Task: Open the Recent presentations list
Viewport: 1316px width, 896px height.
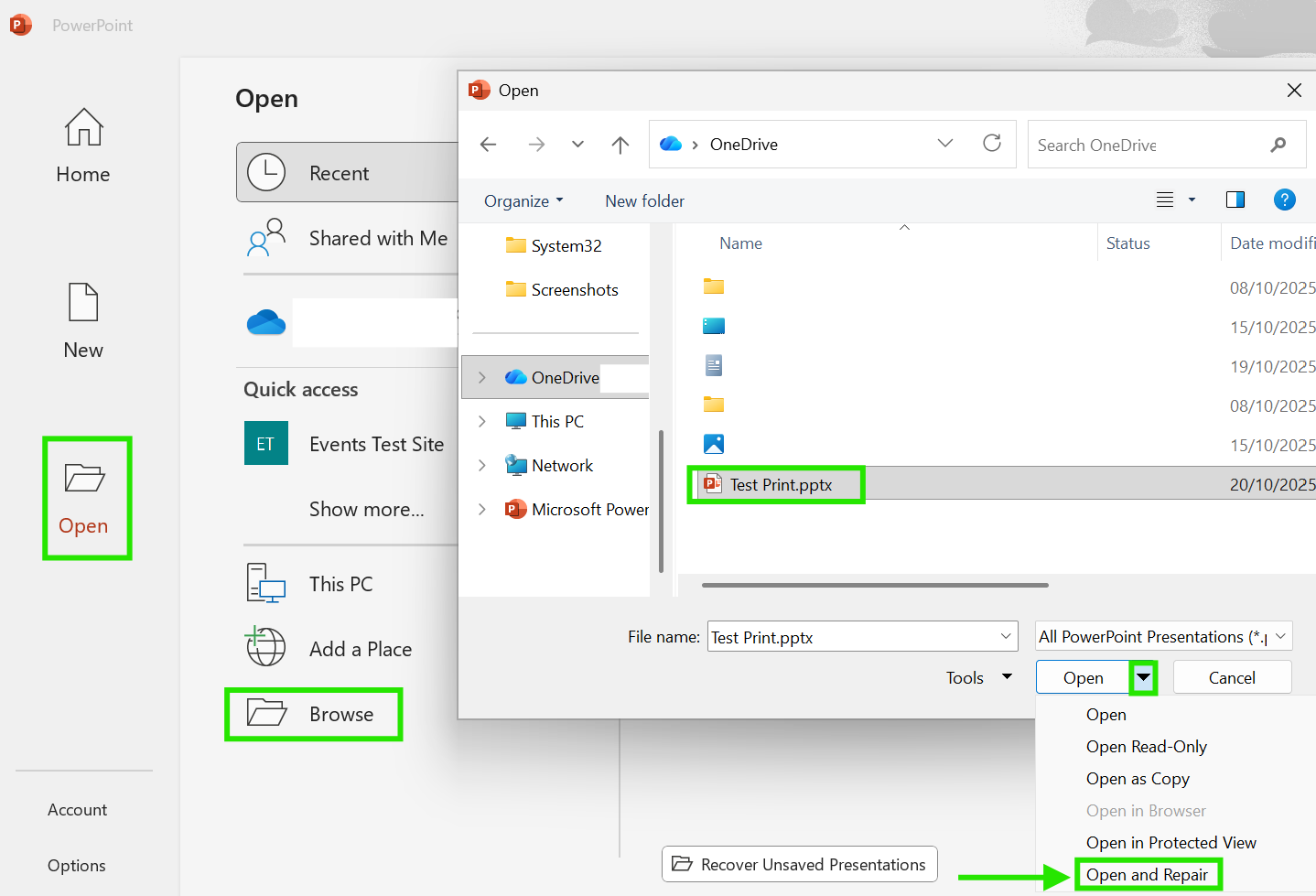Action: tap(348, 172)
